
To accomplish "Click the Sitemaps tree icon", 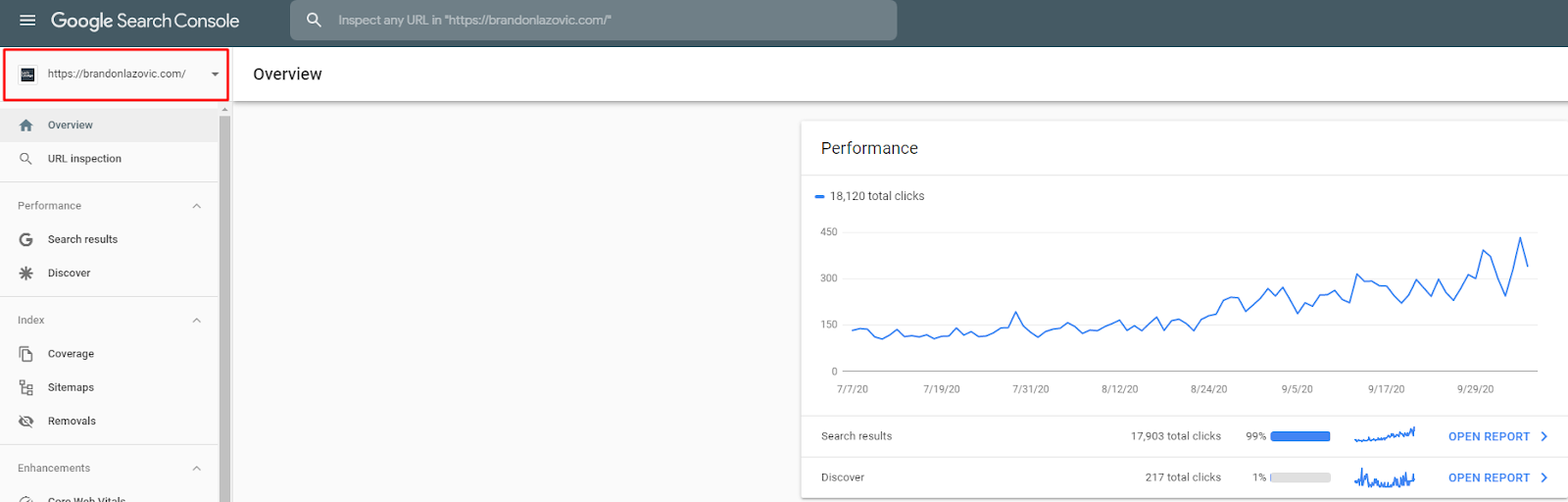I will pyautogui.click(x=26, y=387).
